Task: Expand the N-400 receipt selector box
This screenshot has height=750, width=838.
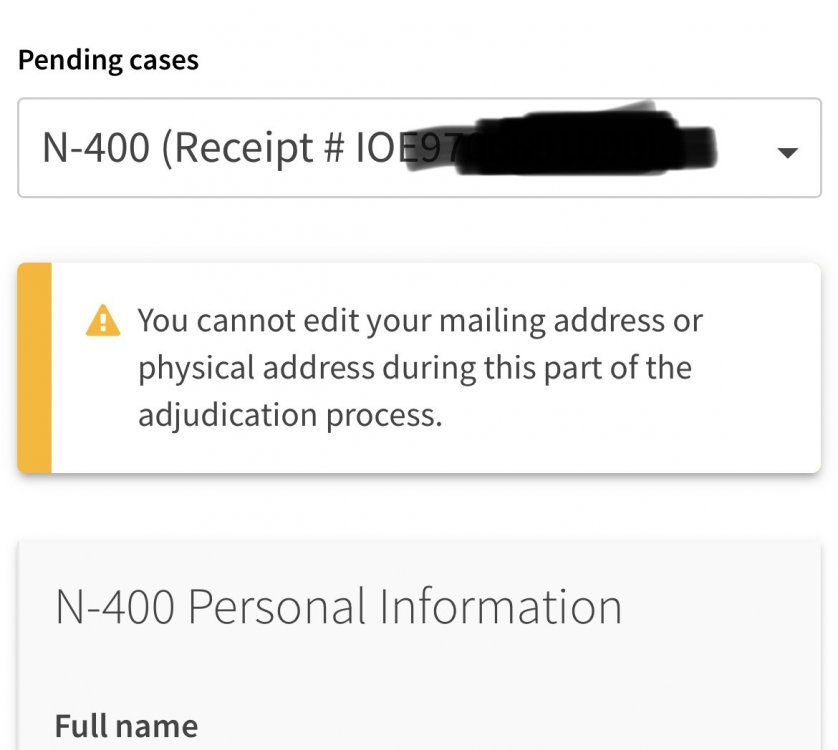Action: (418, 148)
